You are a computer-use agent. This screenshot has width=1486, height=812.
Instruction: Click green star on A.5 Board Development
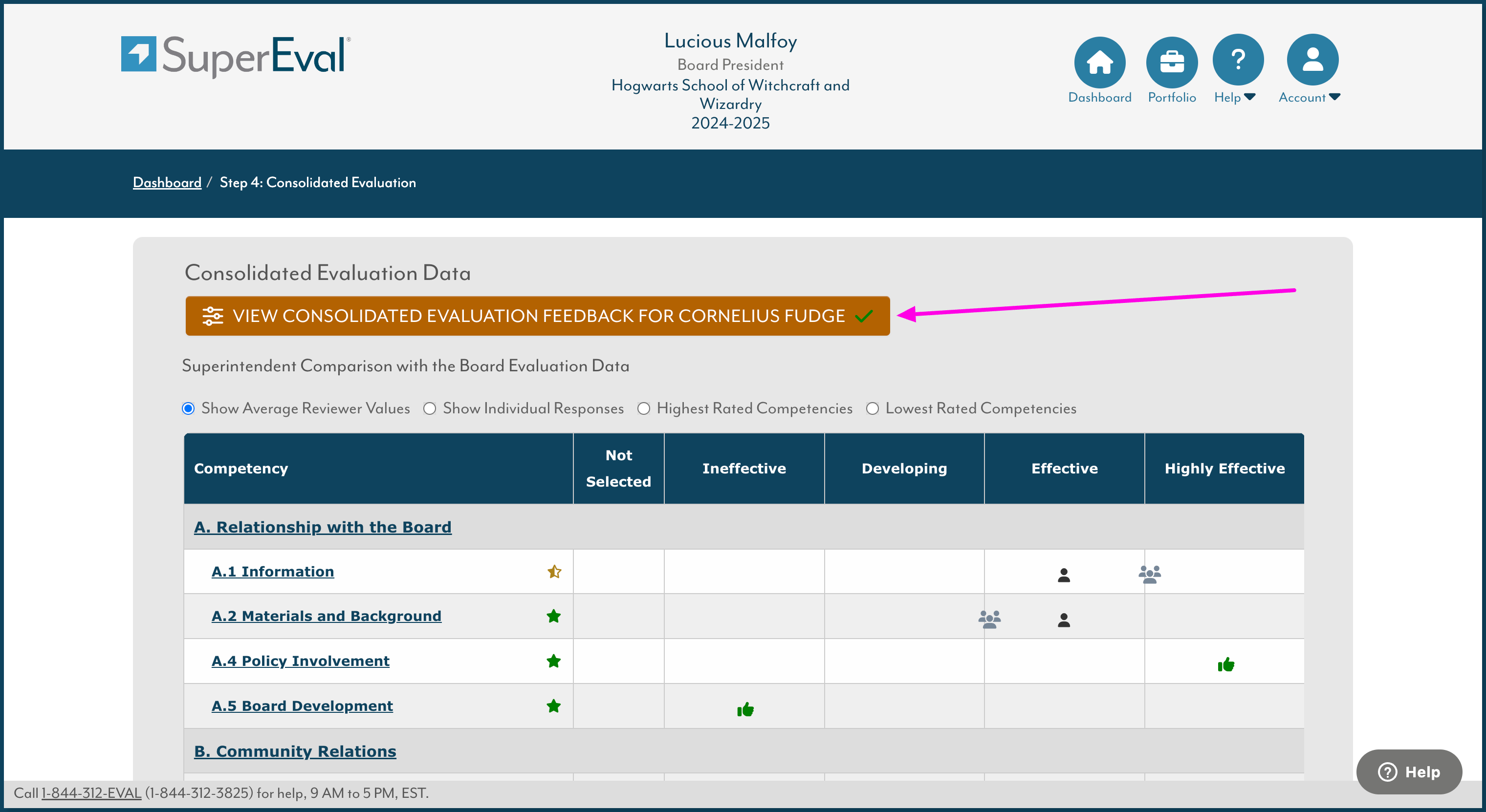click(x=553, y=705)
